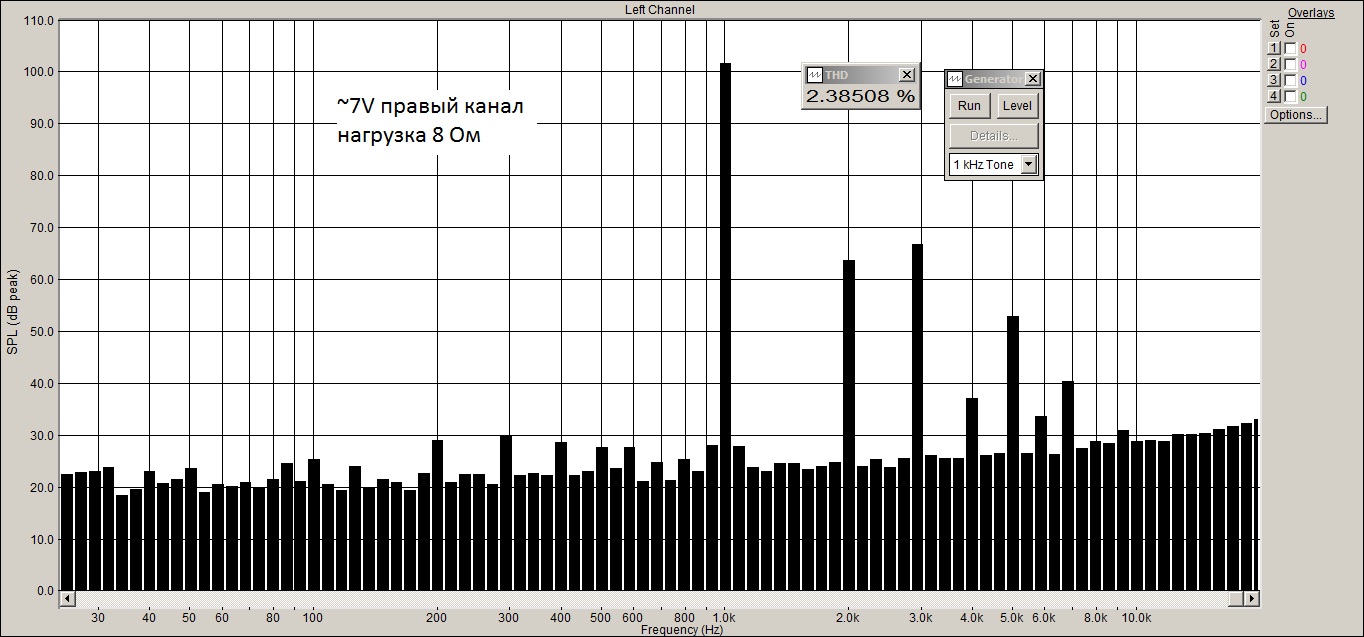Enable overlay 2 checkbox
Image resolution: width=1364 pixels, height=637 pixels.
(x=1290, y=65)
